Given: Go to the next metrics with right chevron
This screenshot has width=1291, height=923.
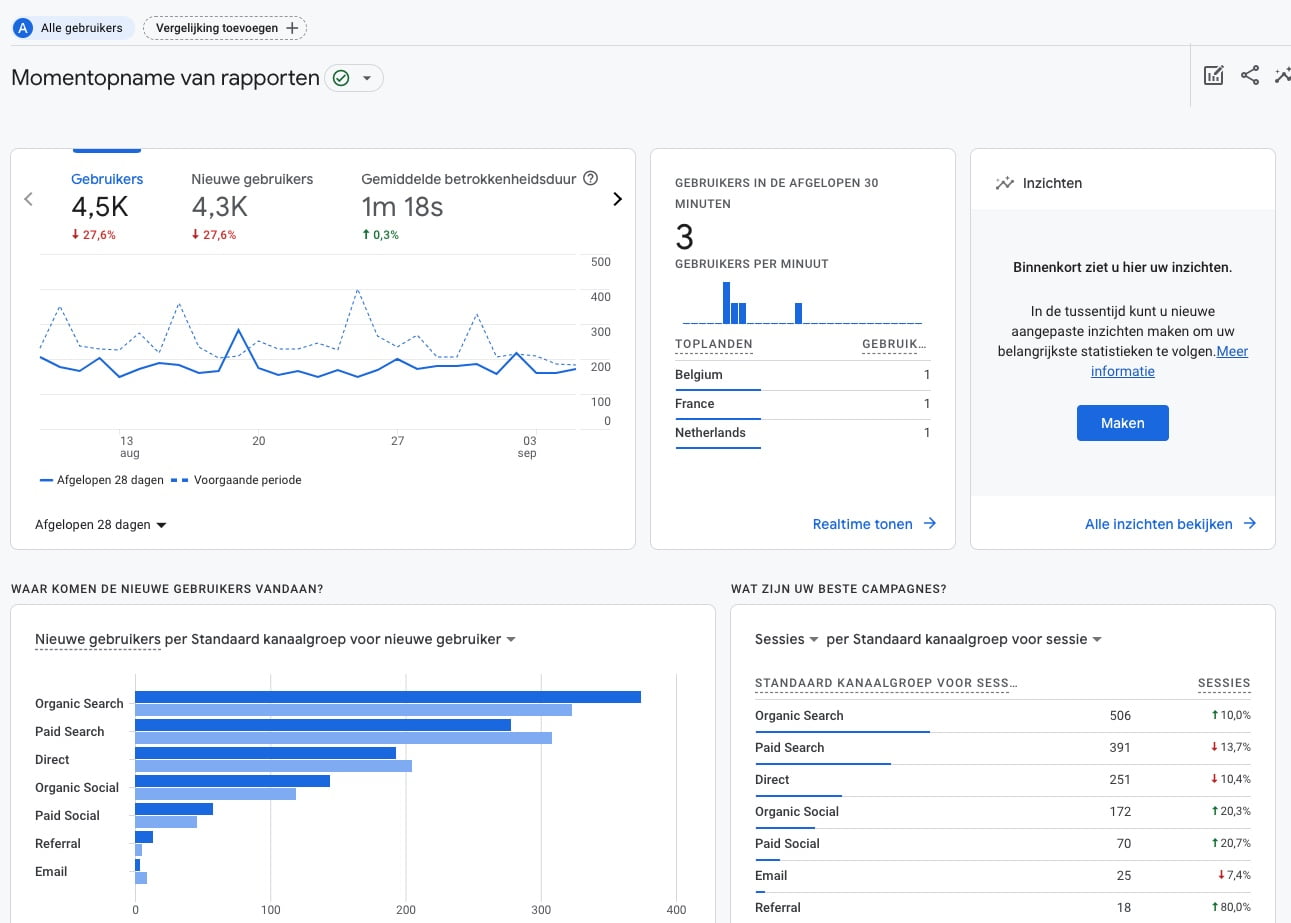Looking at the screenshot, I should (x=617, y=199).
